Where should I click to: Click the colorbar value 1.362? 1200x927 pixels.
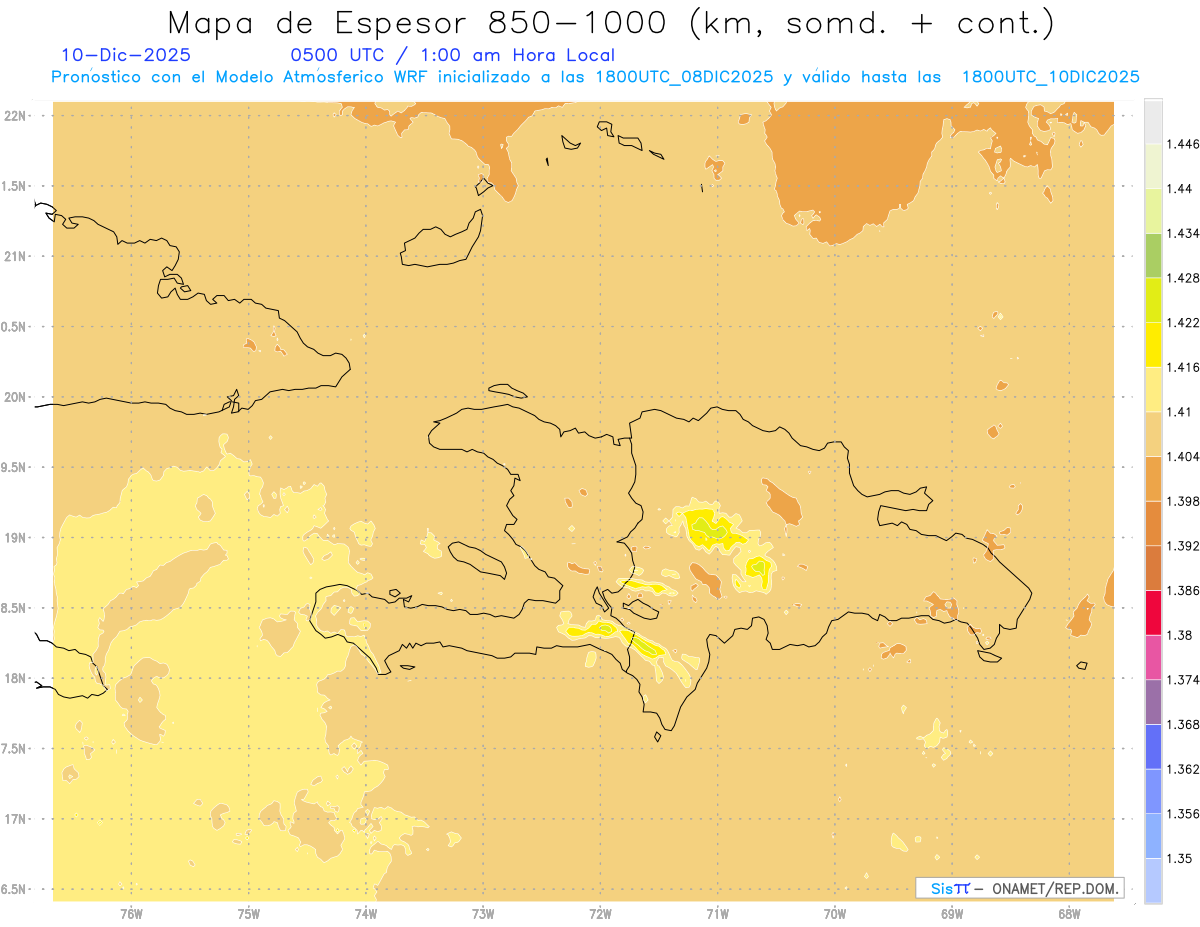click(x=1182, y=769)
